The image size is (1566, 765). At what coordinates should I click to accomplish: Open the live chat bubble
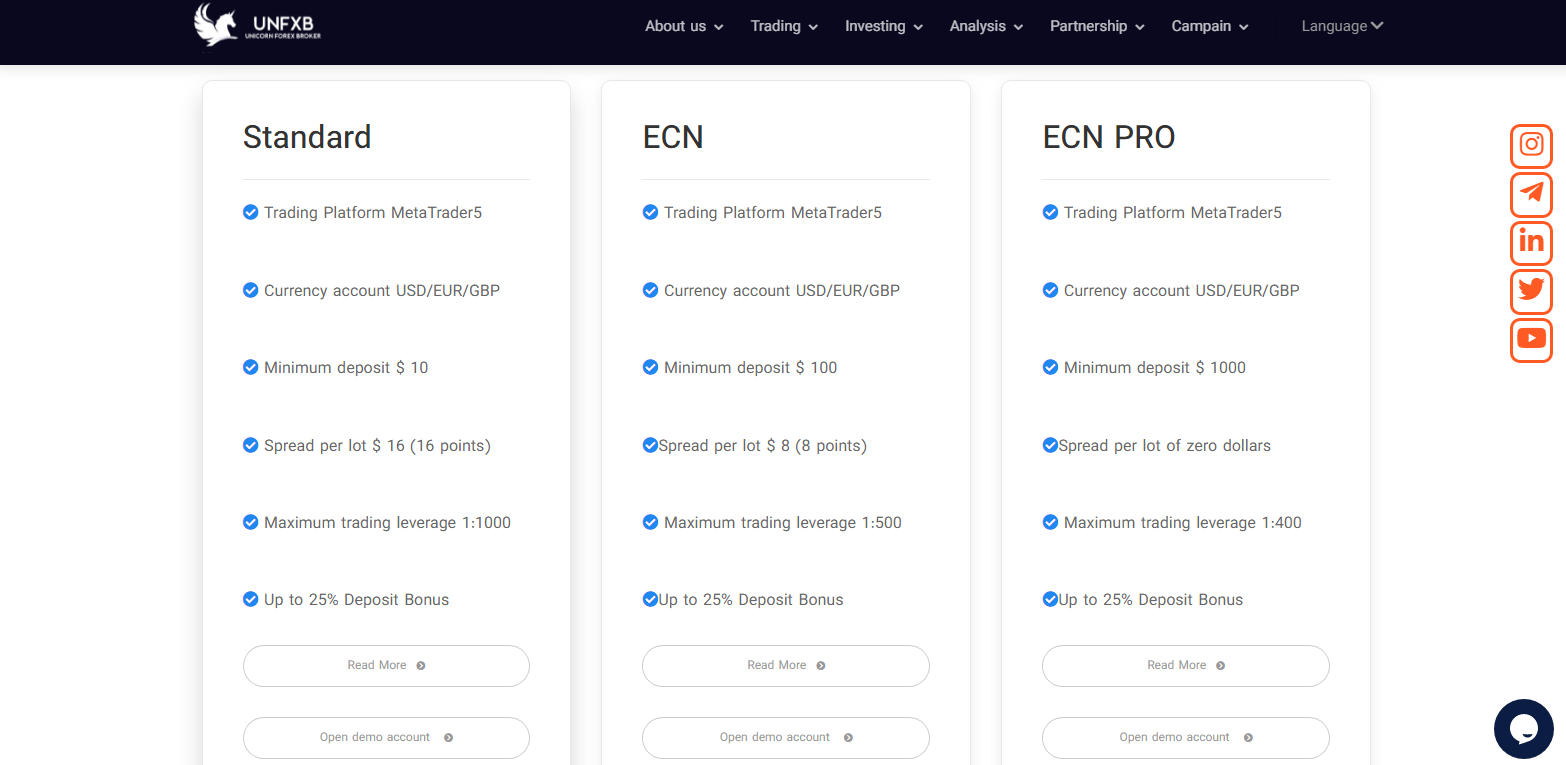1523,729
